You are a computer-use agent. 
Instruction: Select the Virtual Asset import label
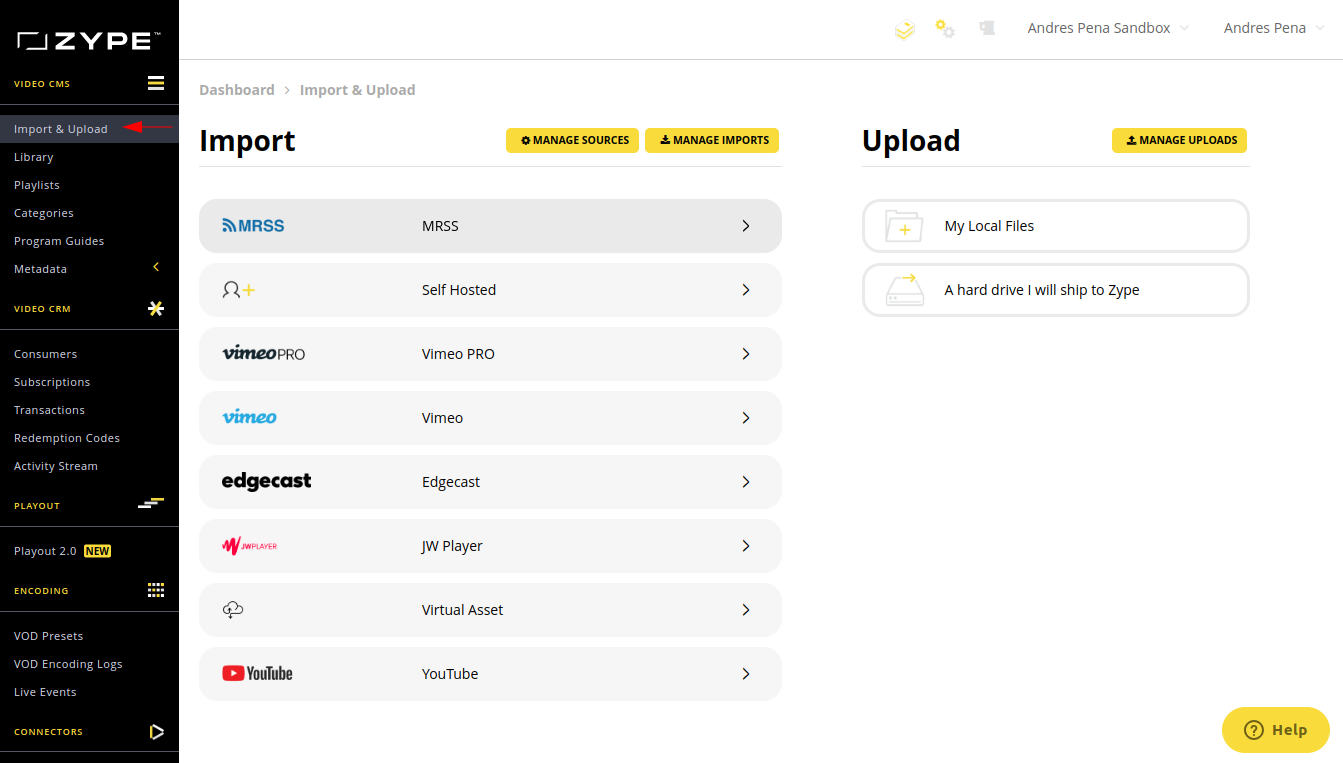coord(463,610)
